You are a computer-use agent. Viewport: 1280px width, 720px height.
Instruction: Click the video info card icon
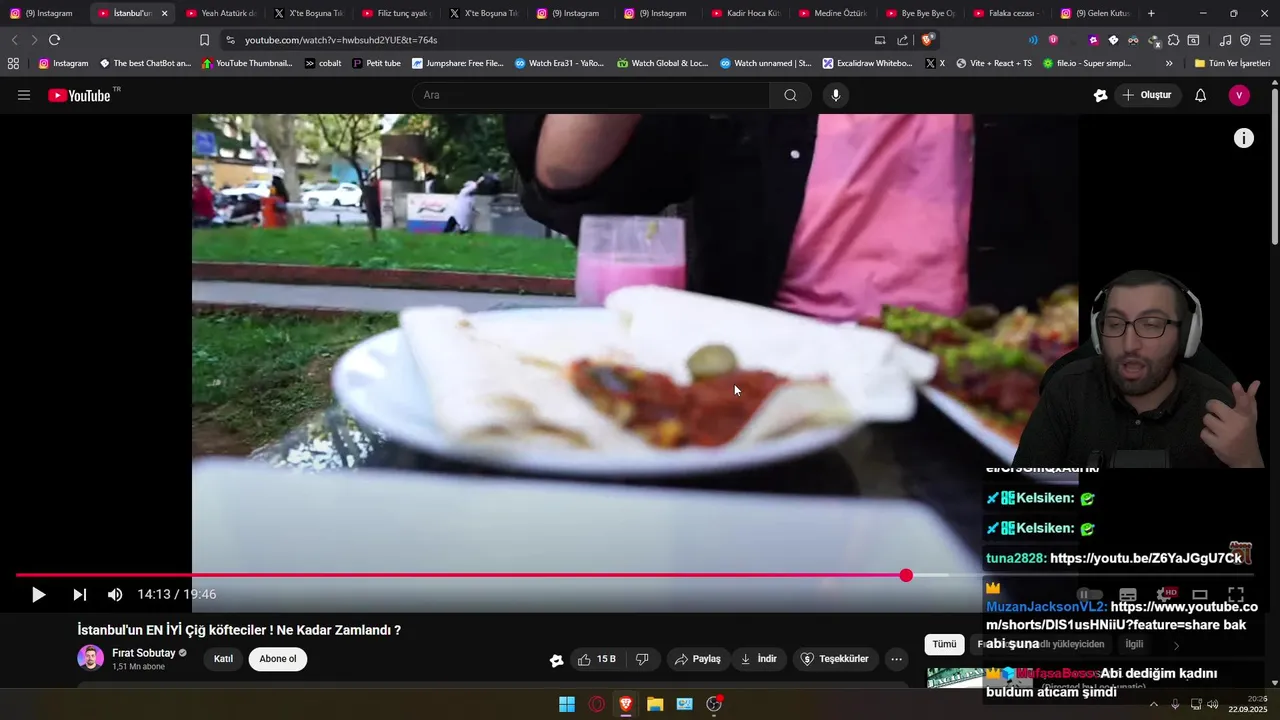click(1243, 138)
